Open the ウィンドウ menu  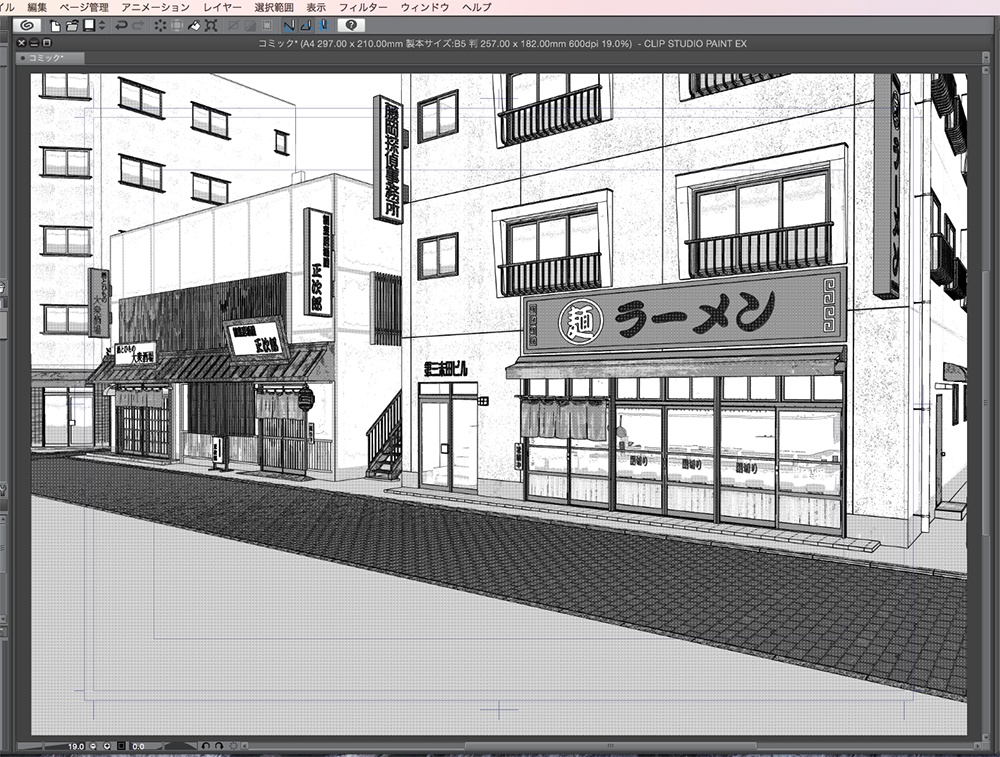(425, 7)
